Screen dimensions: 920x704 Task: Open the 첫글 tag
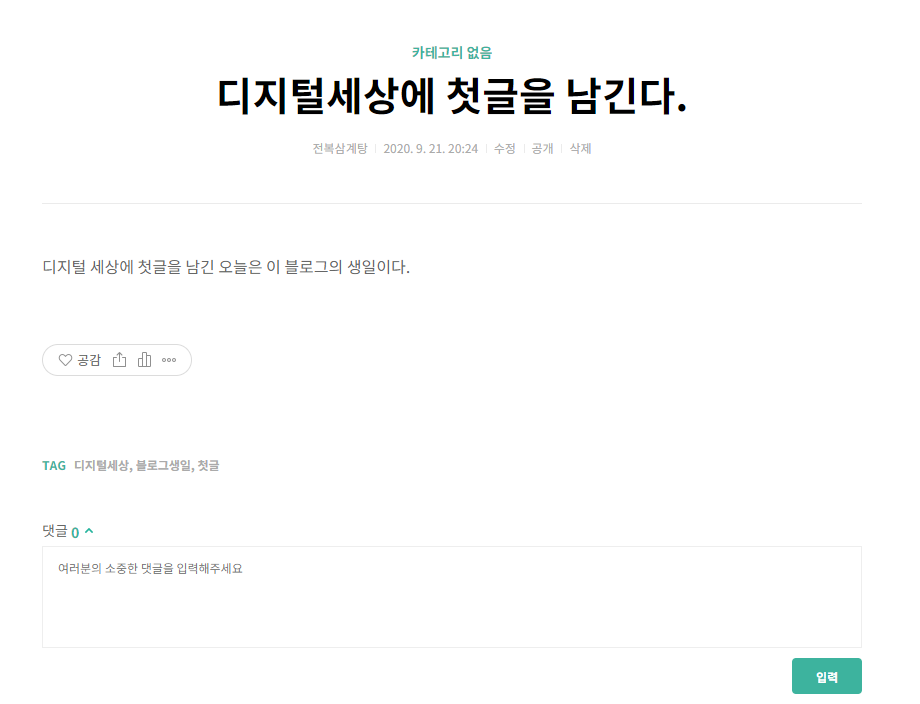(208, 466)
